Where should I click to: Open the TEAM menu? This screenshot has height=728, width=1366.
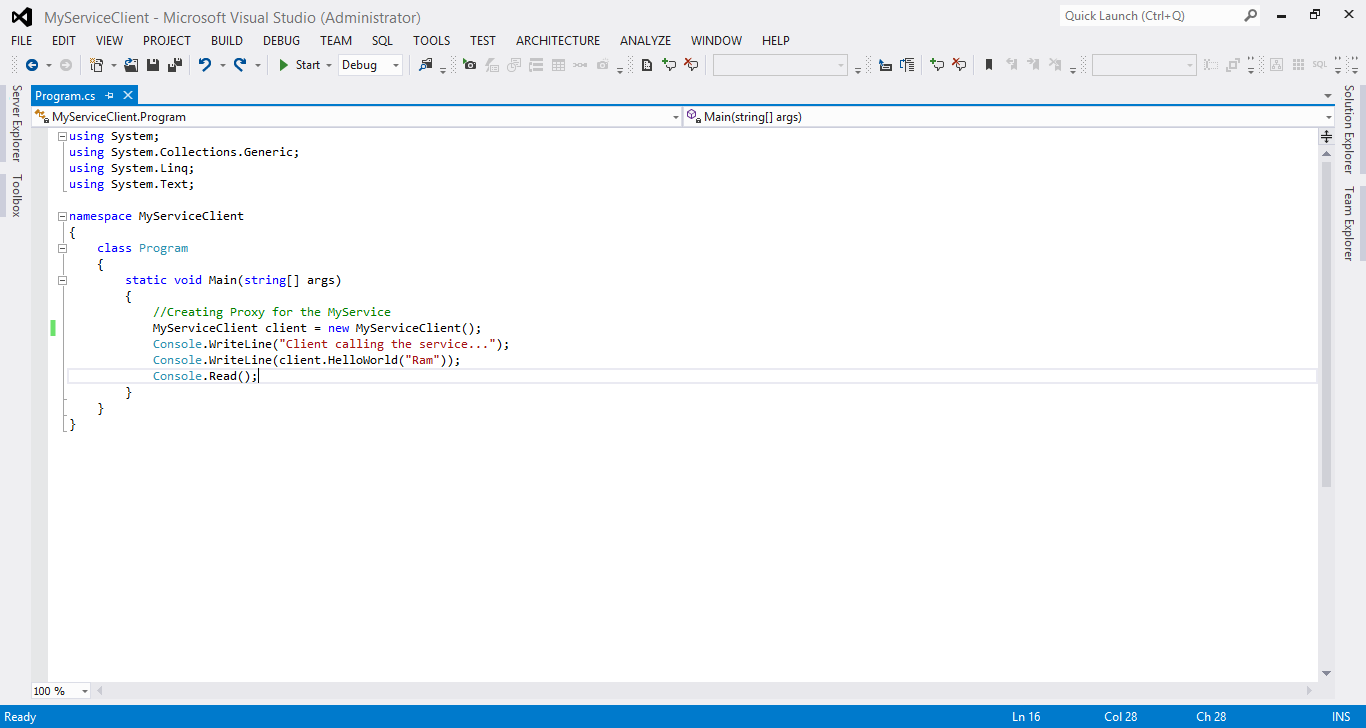[x=336, y=41]
